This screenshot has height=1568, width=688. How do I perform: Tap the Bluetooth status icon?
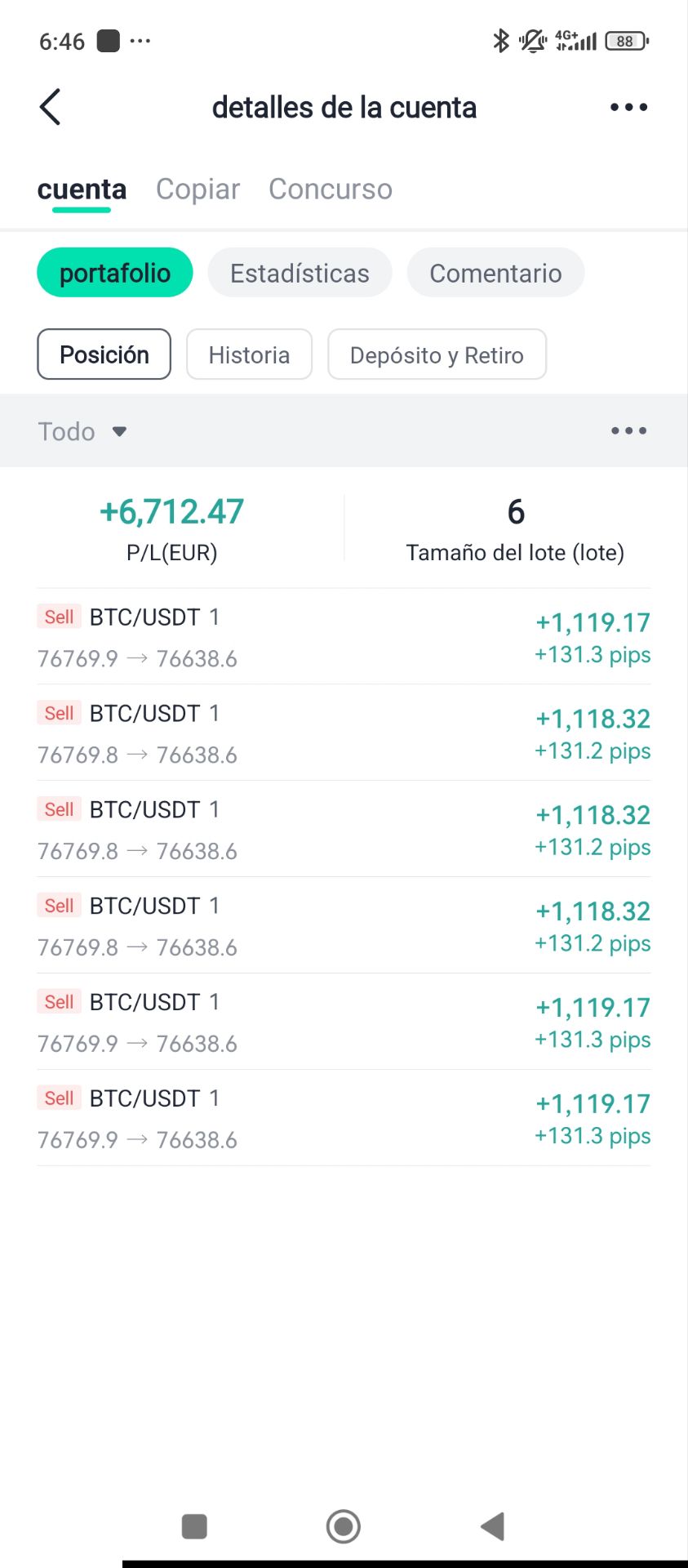[500, 40]
